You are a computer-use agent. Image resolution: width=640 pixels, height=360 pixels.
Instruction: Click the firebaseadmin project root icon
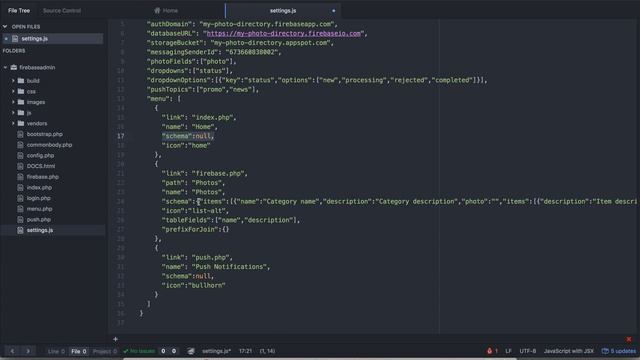[x=14, y=67]
